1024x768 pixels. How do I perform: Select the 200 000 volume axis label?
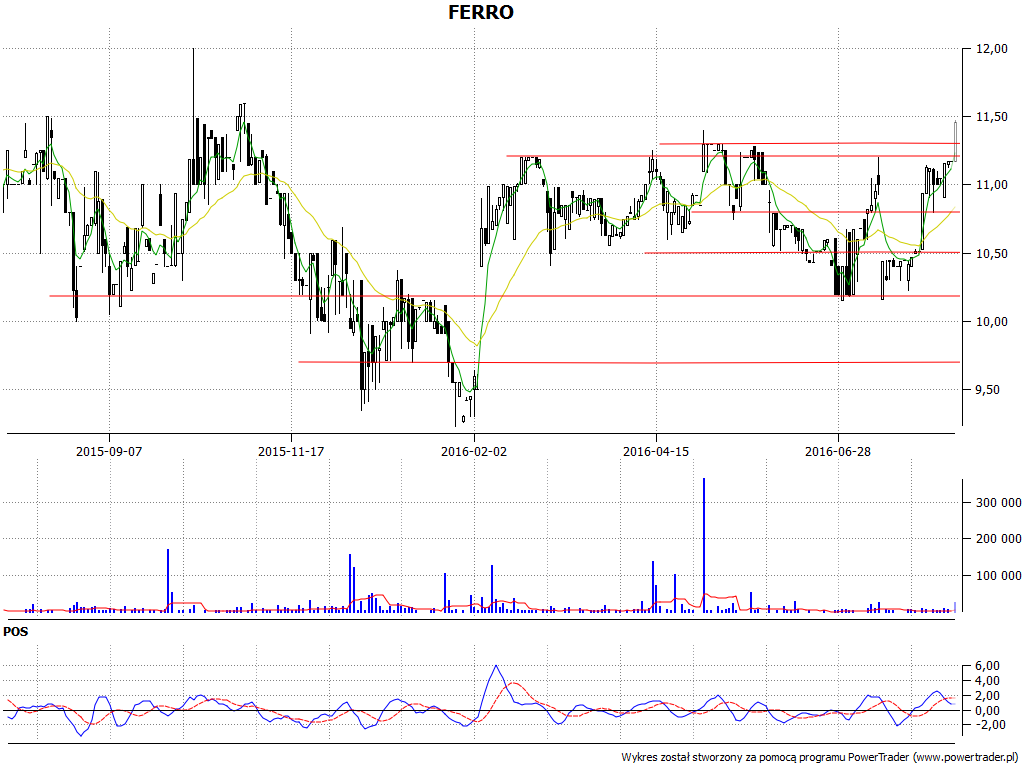(999, 539)
